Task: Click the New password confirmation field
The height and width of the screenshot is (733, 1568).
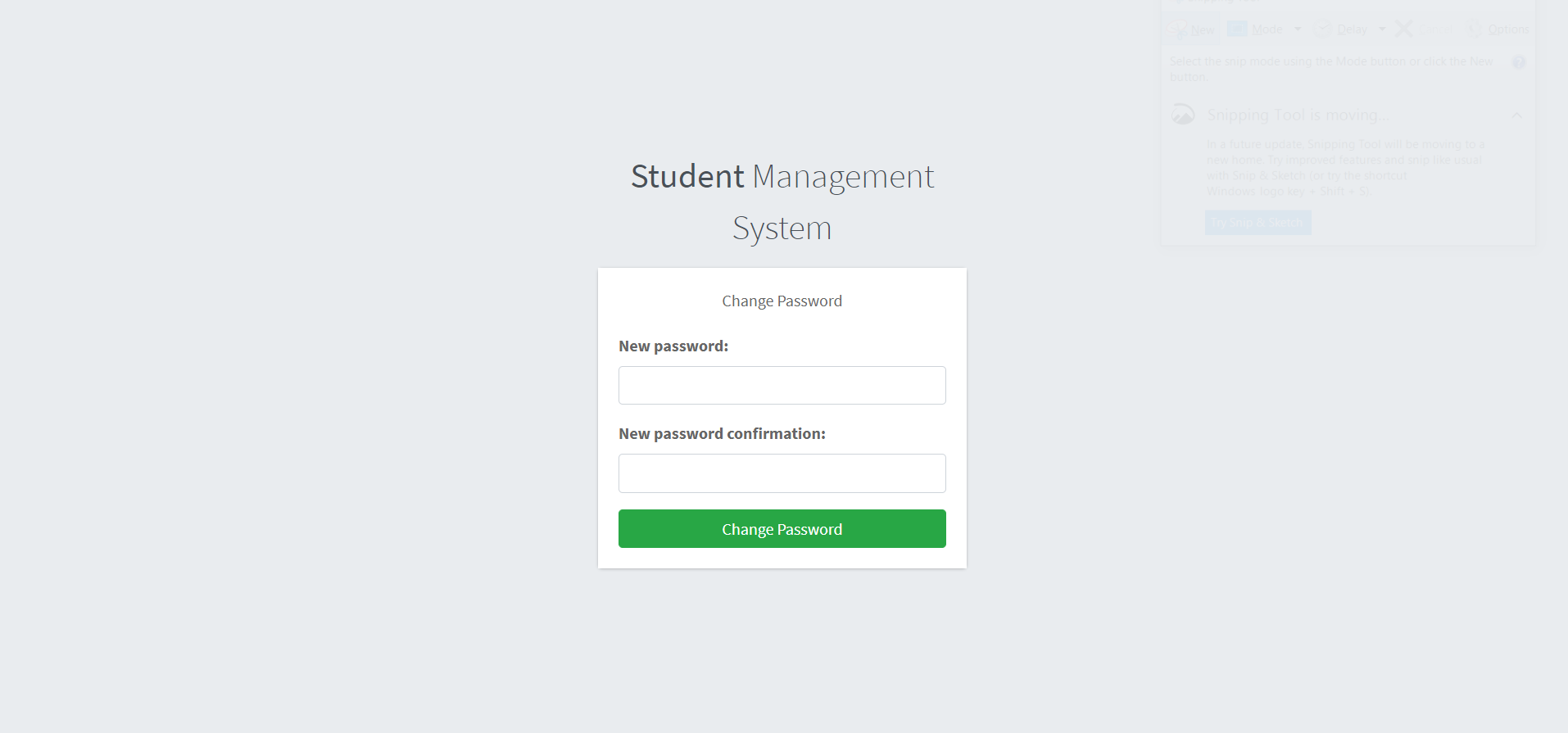Action: coord(782,473)
